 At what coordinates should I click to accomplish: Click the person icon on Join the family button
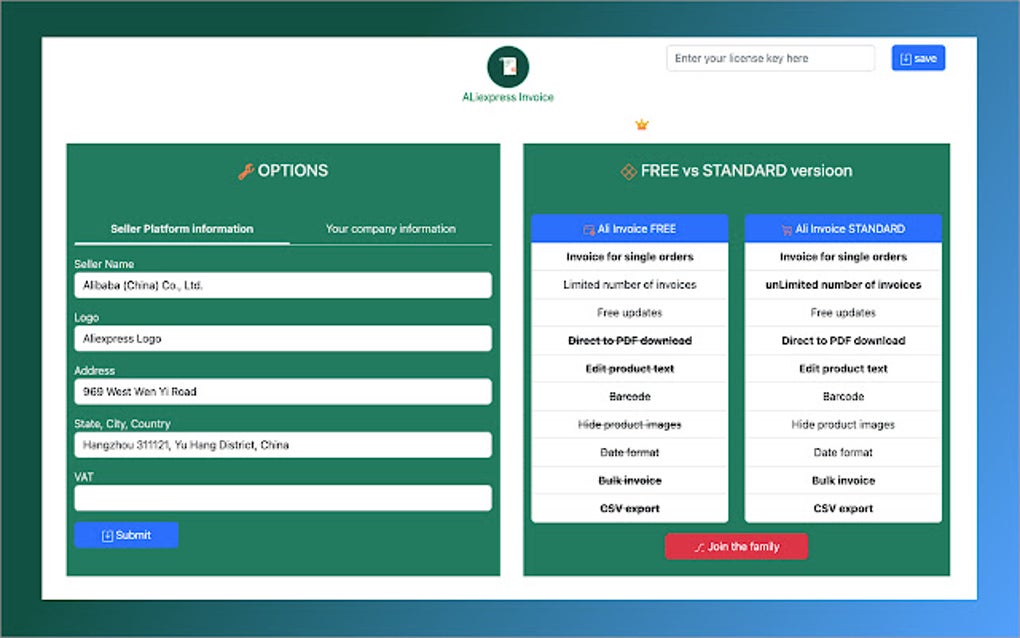(700, 546)
